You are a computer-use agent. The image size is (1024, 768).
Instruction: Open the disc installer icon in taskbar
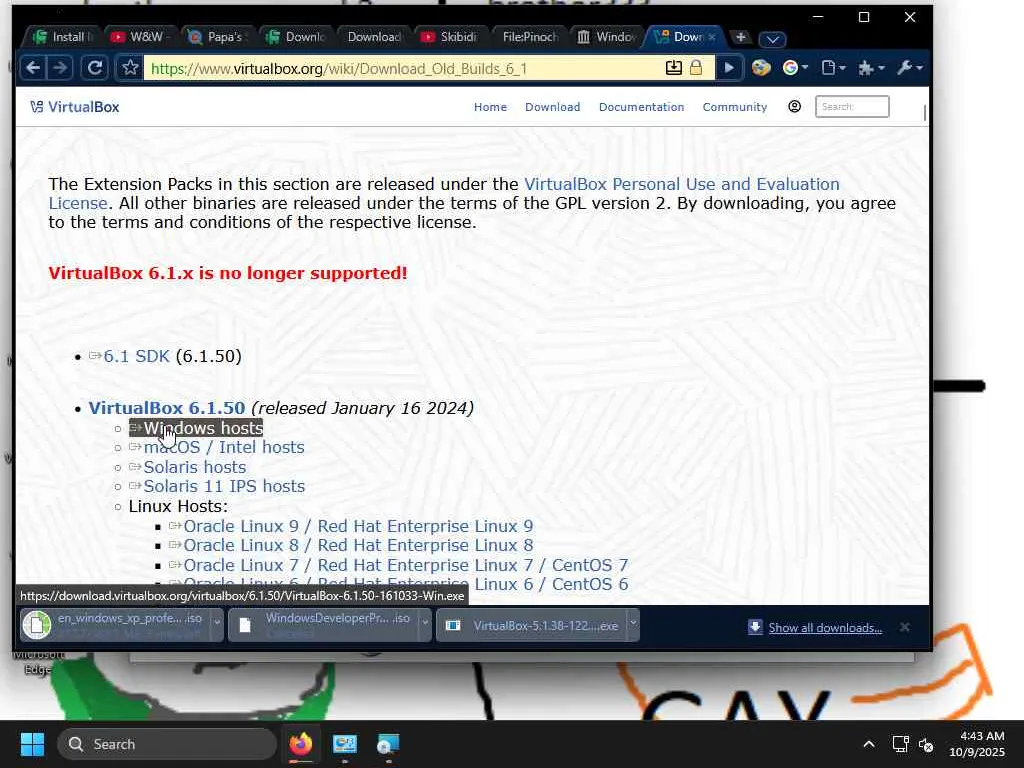click(x=388, y=744)
